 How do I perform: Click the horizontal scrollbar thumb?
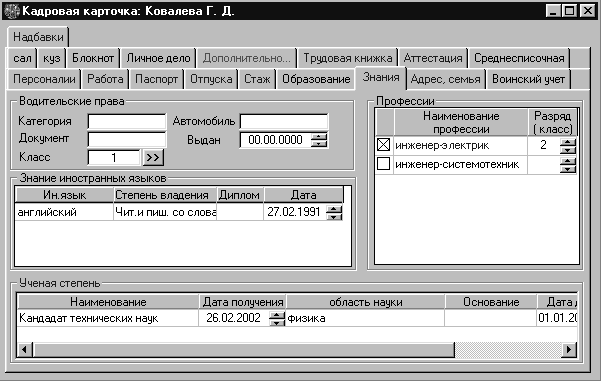click(244, 350)
